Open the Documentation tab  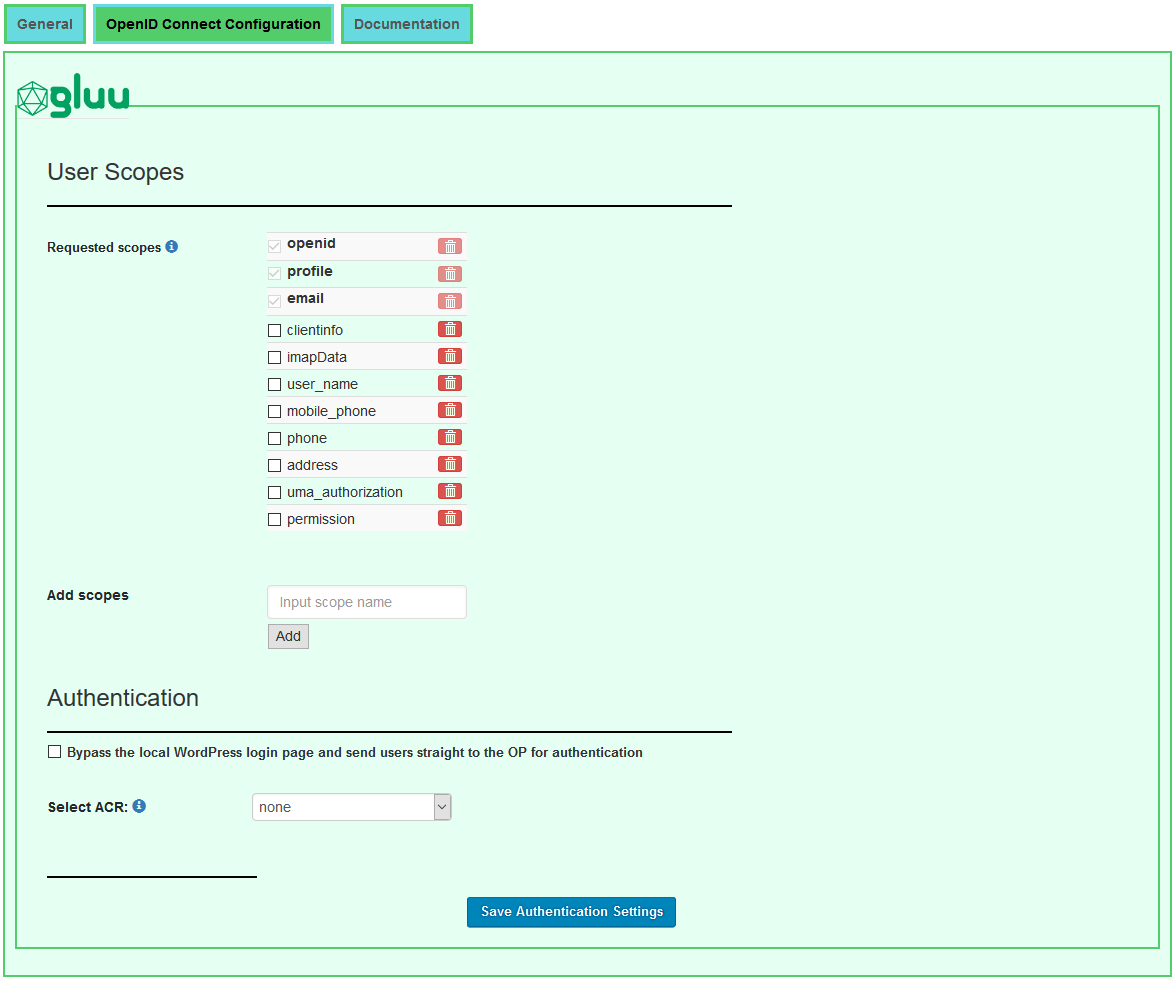click(x=407, y=24)
